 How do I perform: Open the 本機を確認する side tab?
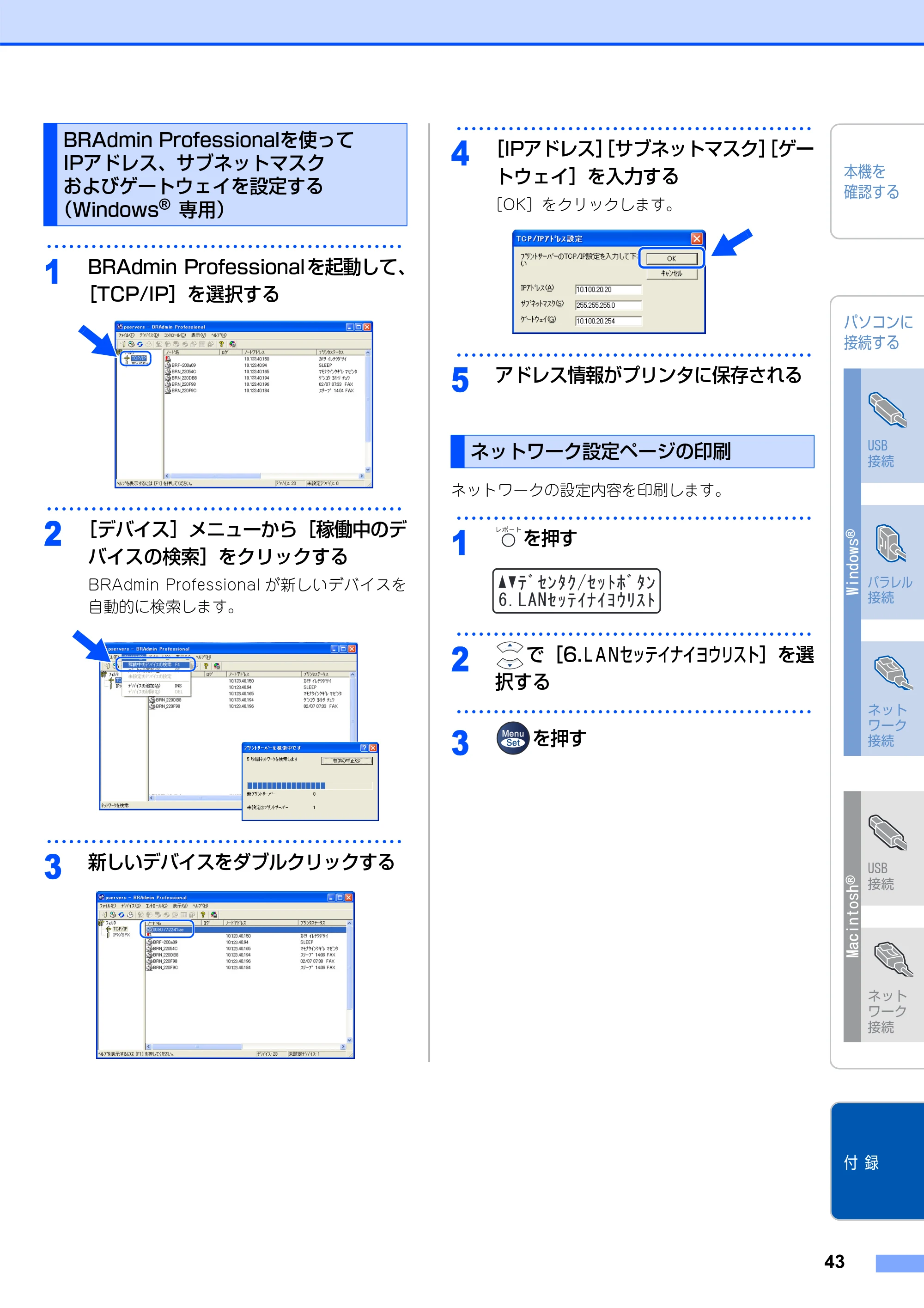pyautogui.click(x=877, y=181)
